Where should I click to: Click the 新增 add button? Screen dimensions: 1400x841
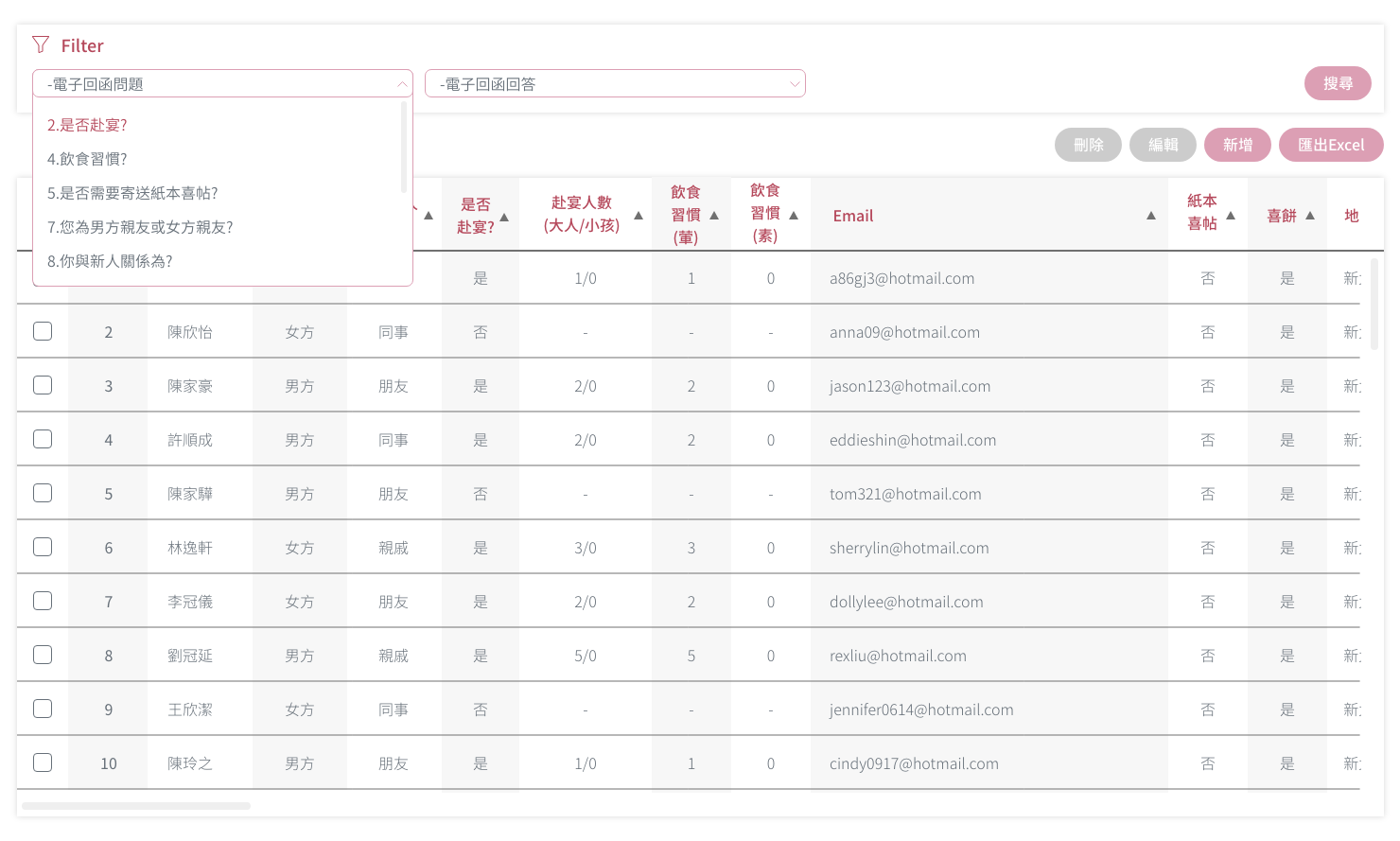(1237, 145)
